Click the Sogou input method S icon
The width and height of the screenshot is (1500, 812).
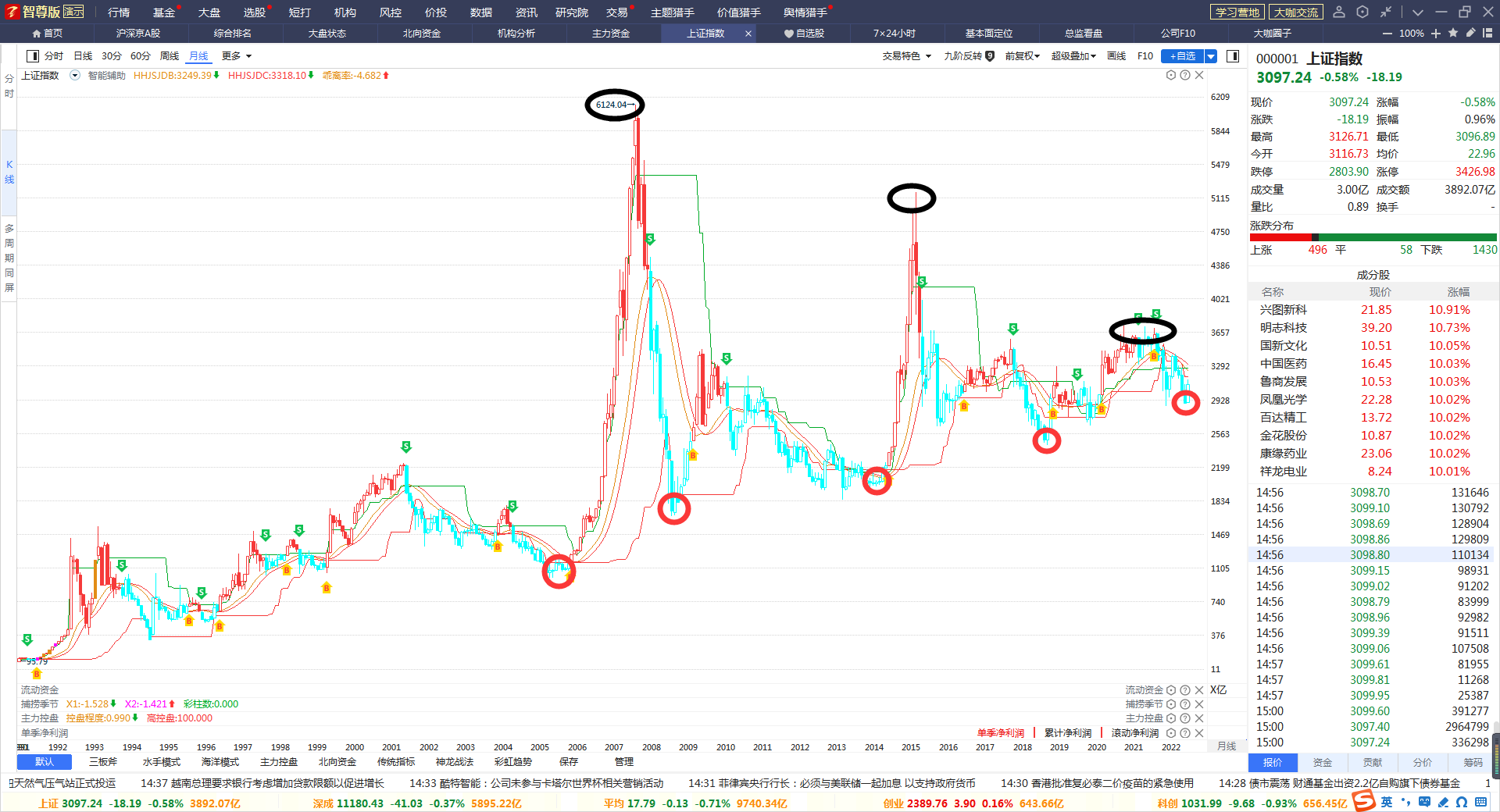pos(1363,801)
